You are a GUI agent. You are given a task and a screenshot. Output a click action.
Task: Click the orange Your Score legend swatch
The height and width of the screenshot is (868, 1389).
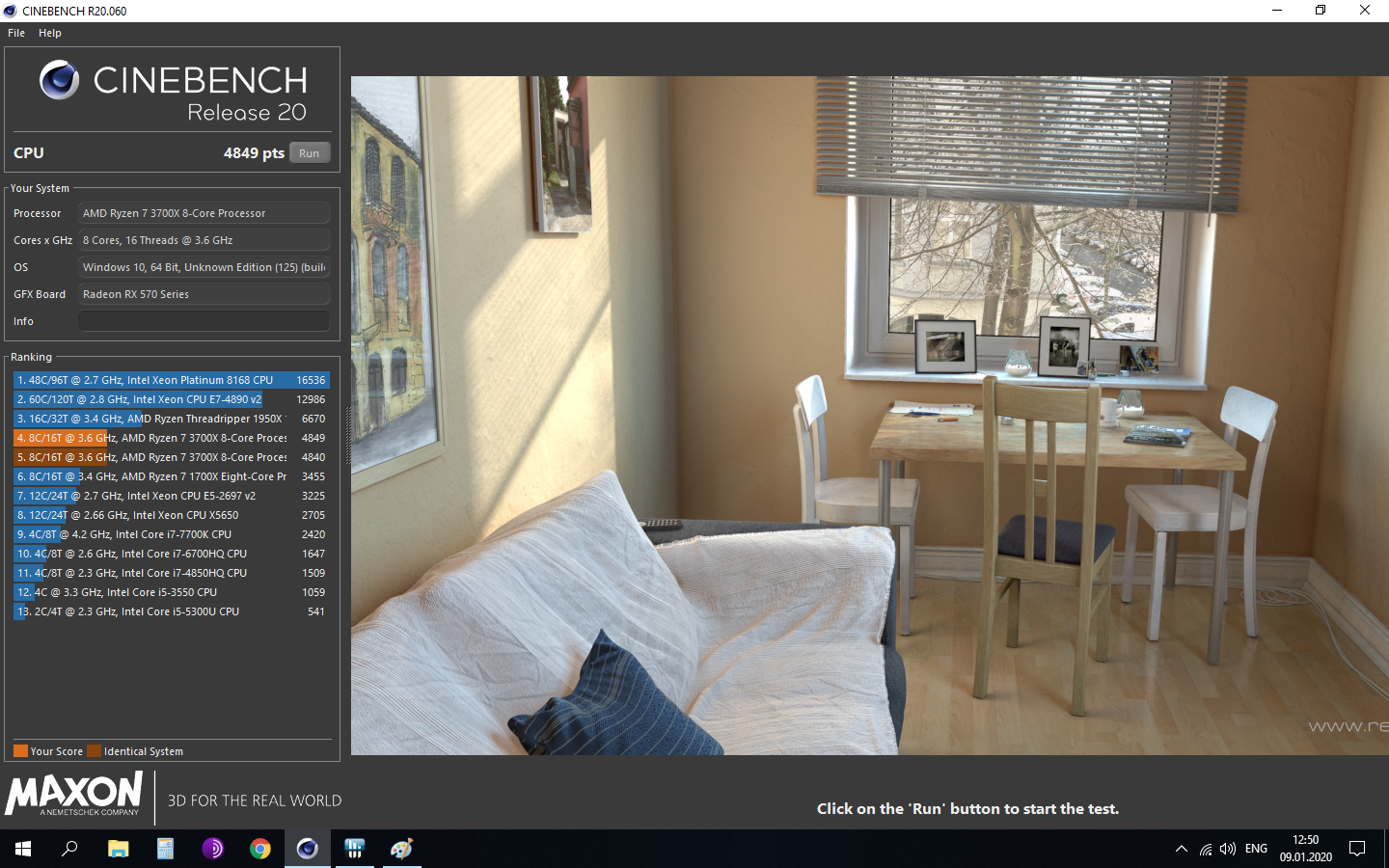tap(20, 751)
